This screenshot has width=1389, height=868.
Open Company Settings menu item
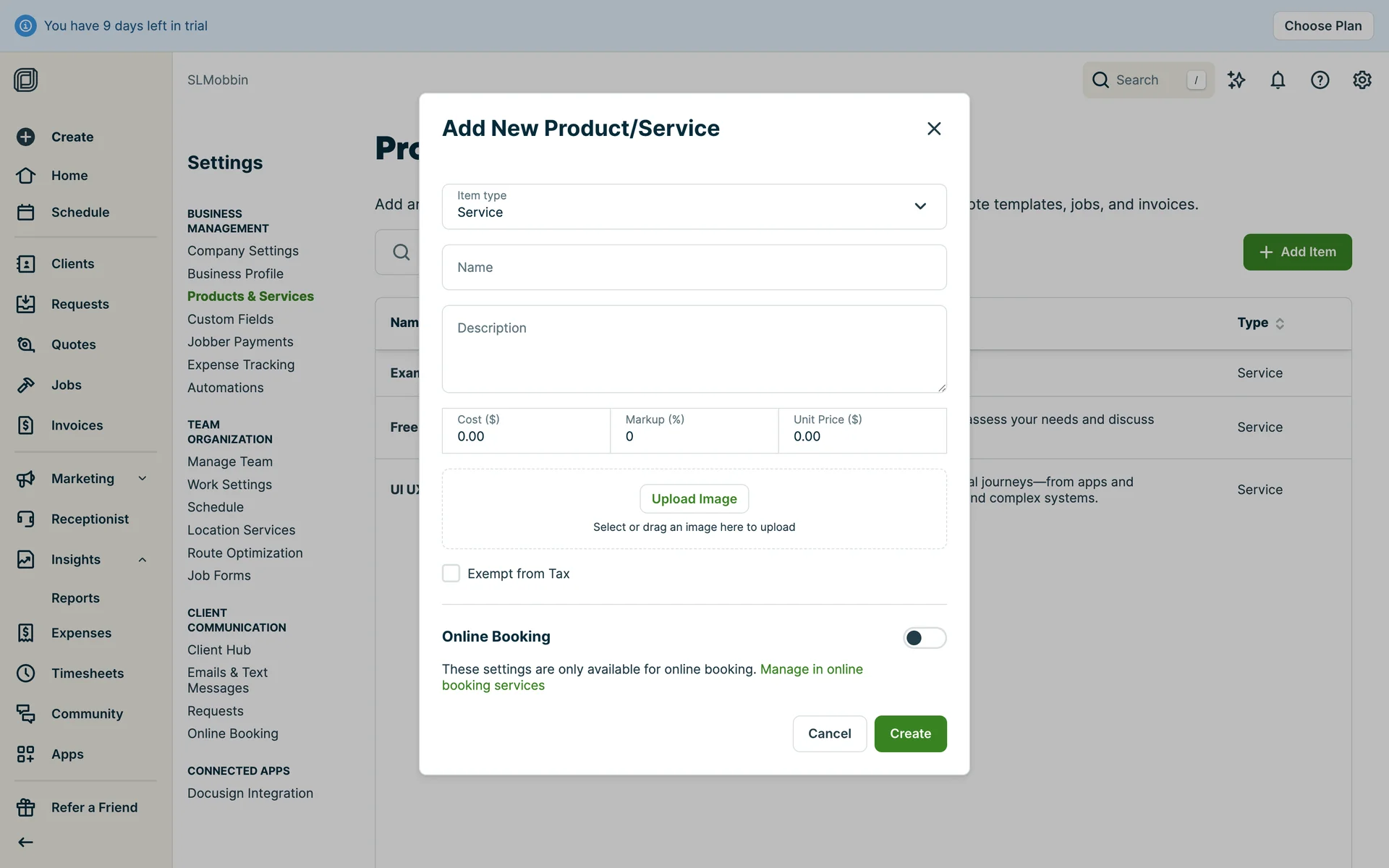242,251
